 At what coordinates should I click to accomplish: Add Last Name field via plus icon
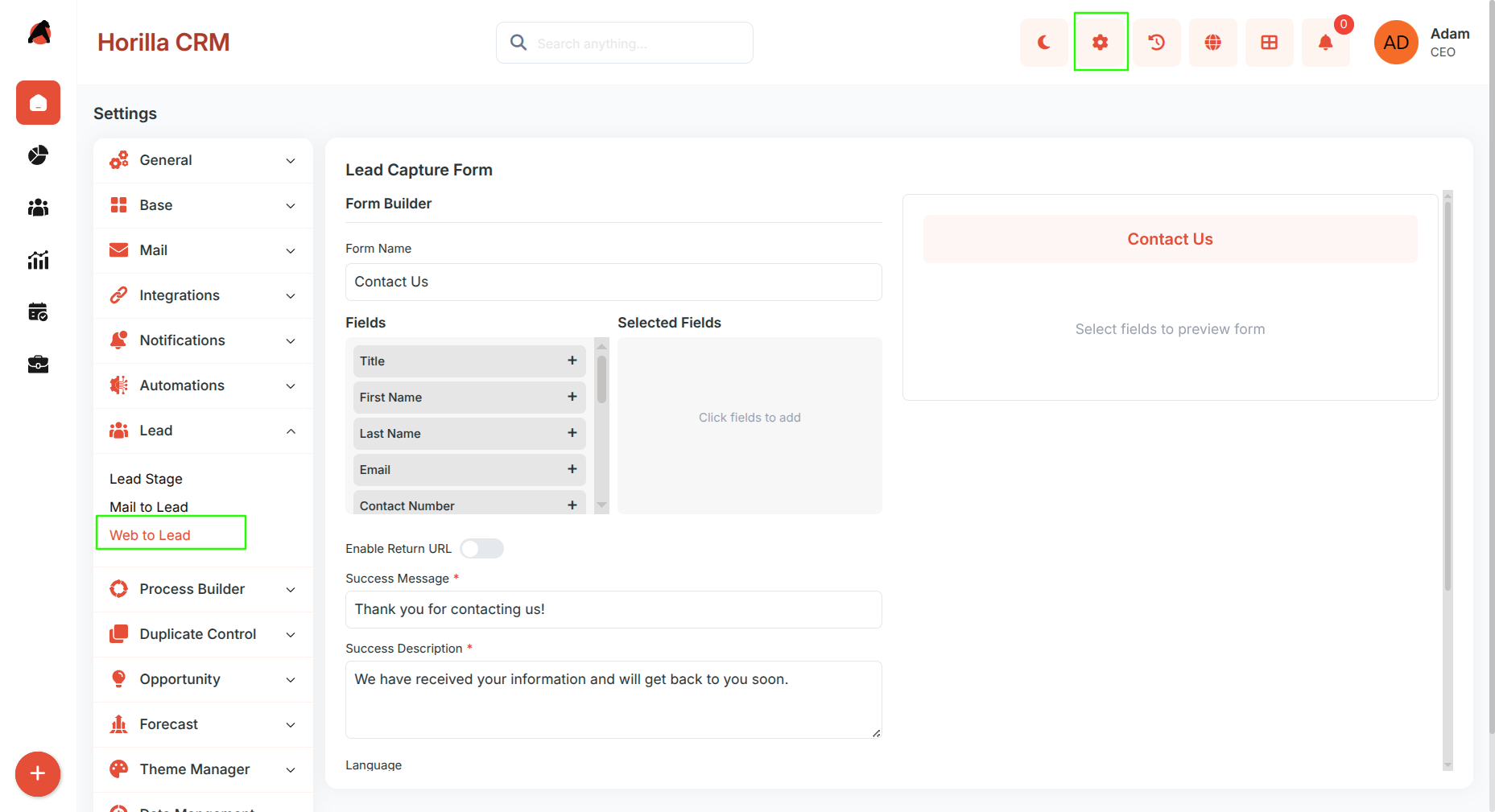[x=572, y=433]
